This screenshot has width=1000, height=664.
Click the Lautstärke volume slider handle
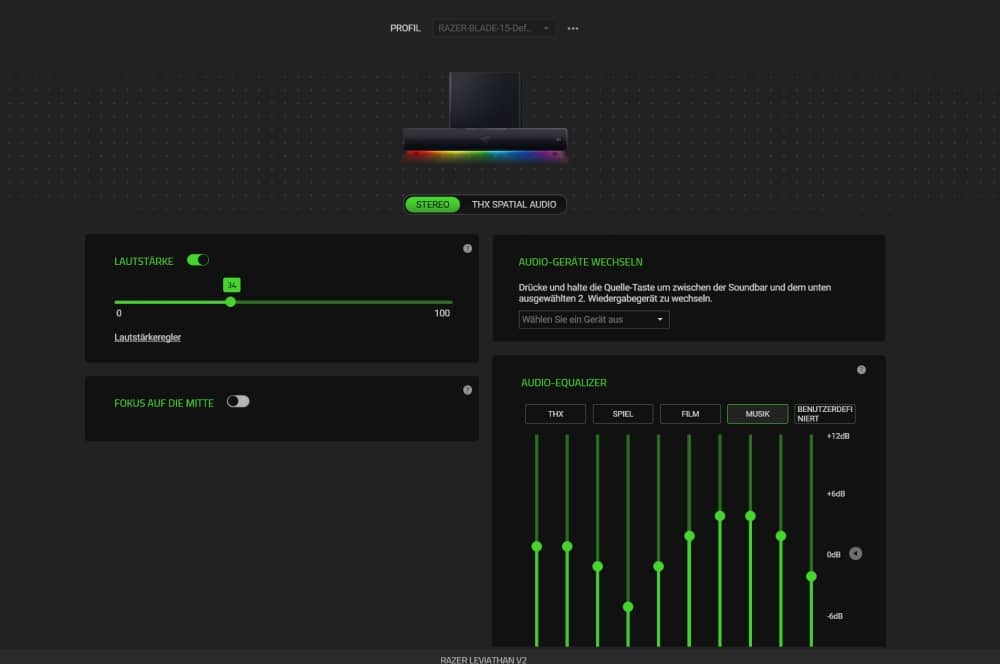coord(231,301)
